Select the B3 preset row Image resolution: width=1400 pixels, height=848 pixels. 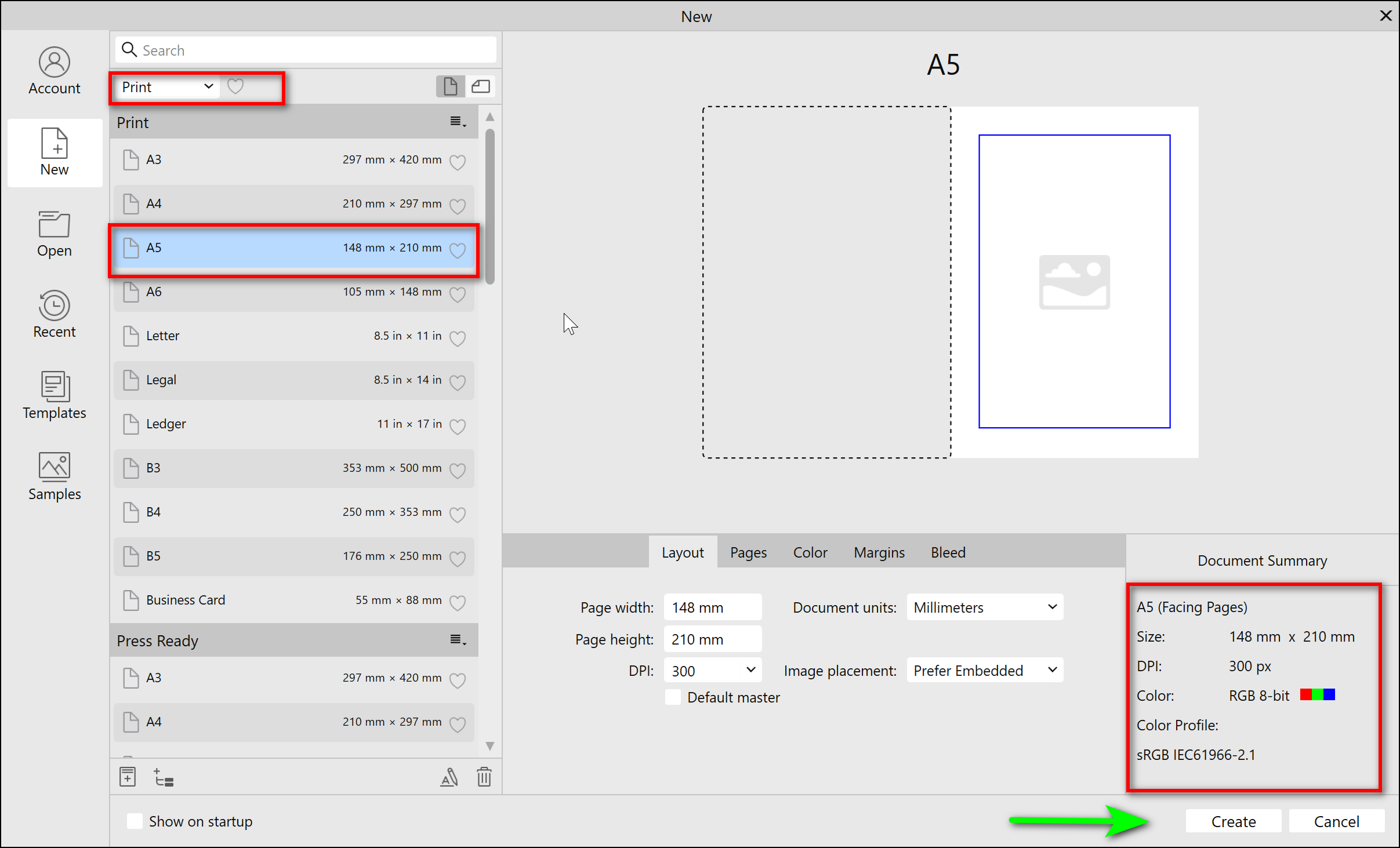click(294, 468)
